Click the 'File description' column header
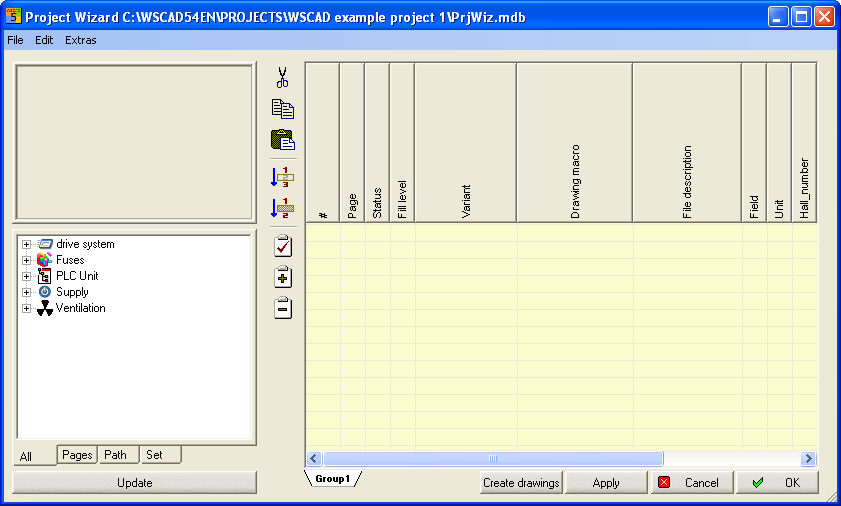This screenshot has height=506, width=841. [687, 142]
